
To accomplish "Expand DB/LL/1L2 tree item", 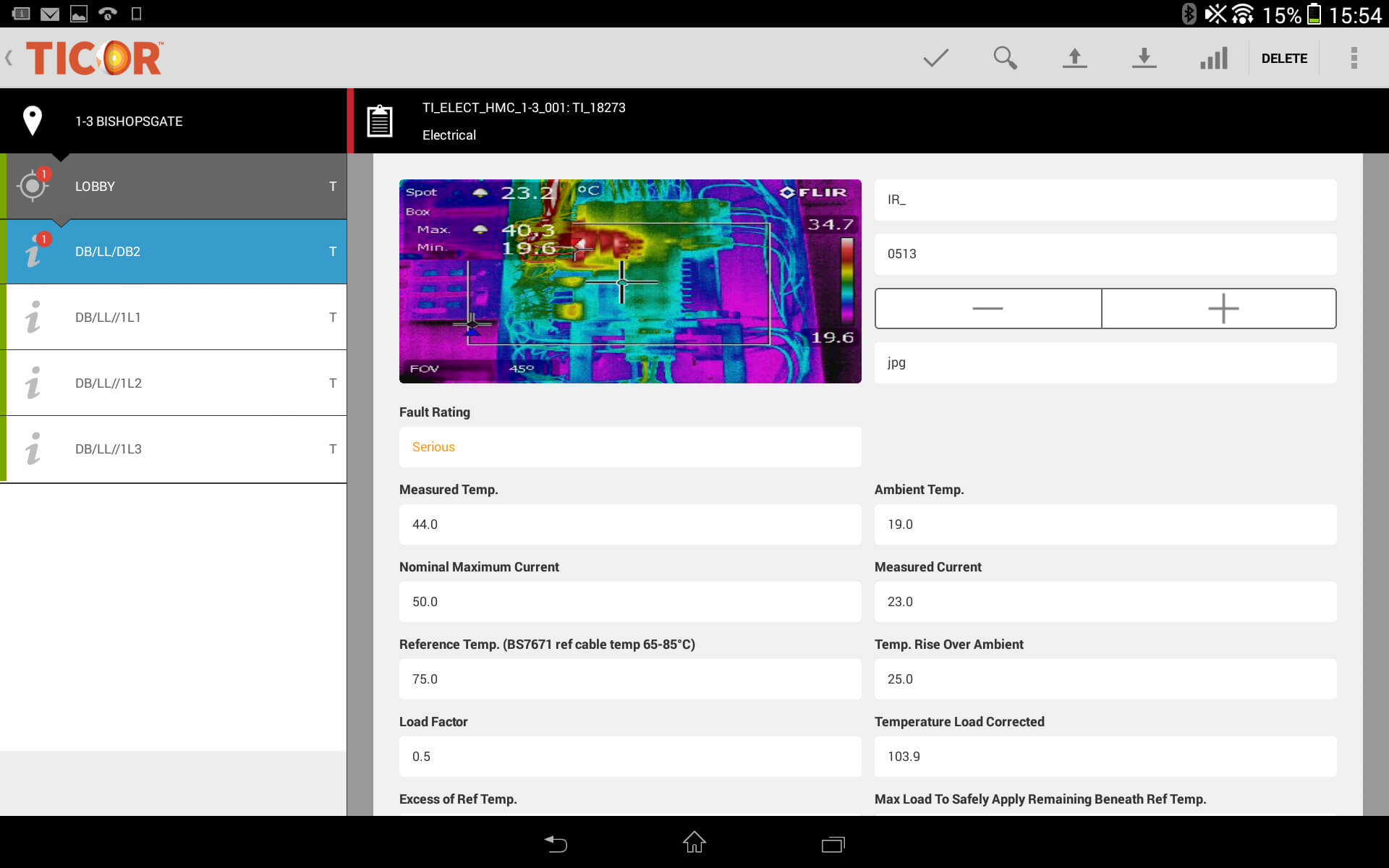I will pos(175,383).
